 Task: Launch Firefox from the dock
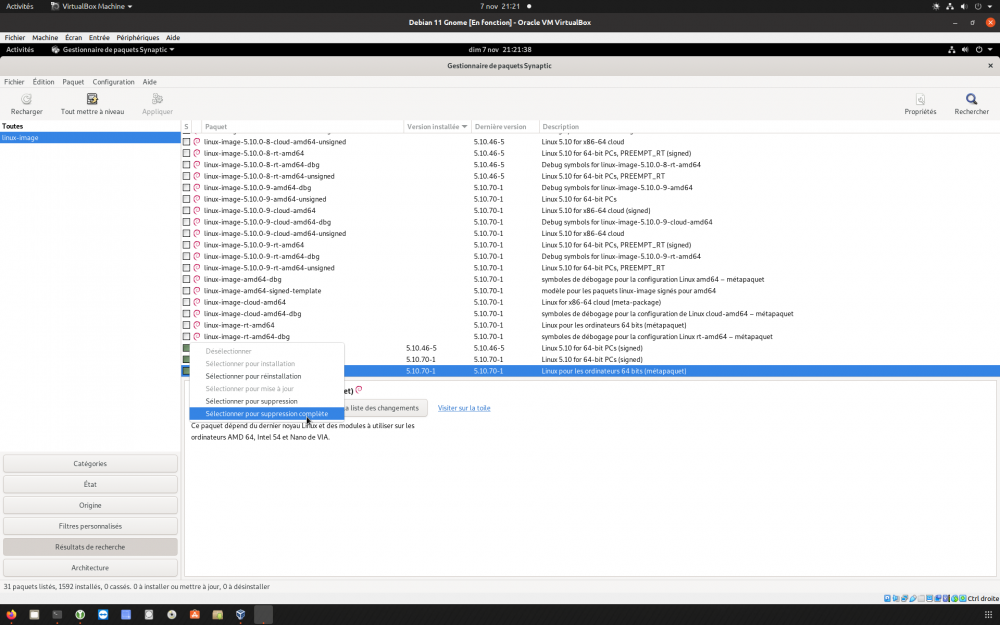click(12, 615)
